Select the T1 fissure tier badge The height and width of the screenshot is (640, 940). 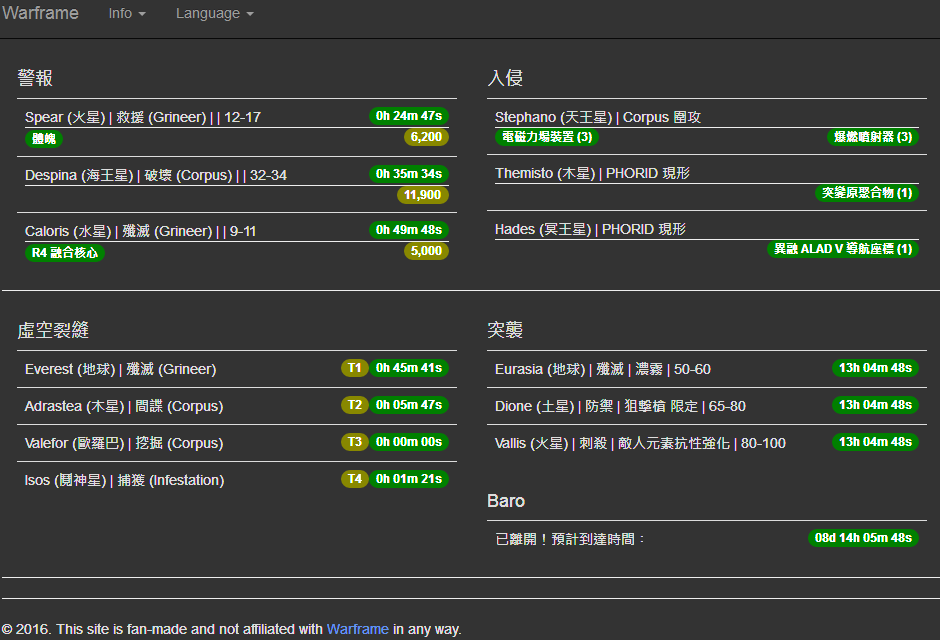pos(355,368)
